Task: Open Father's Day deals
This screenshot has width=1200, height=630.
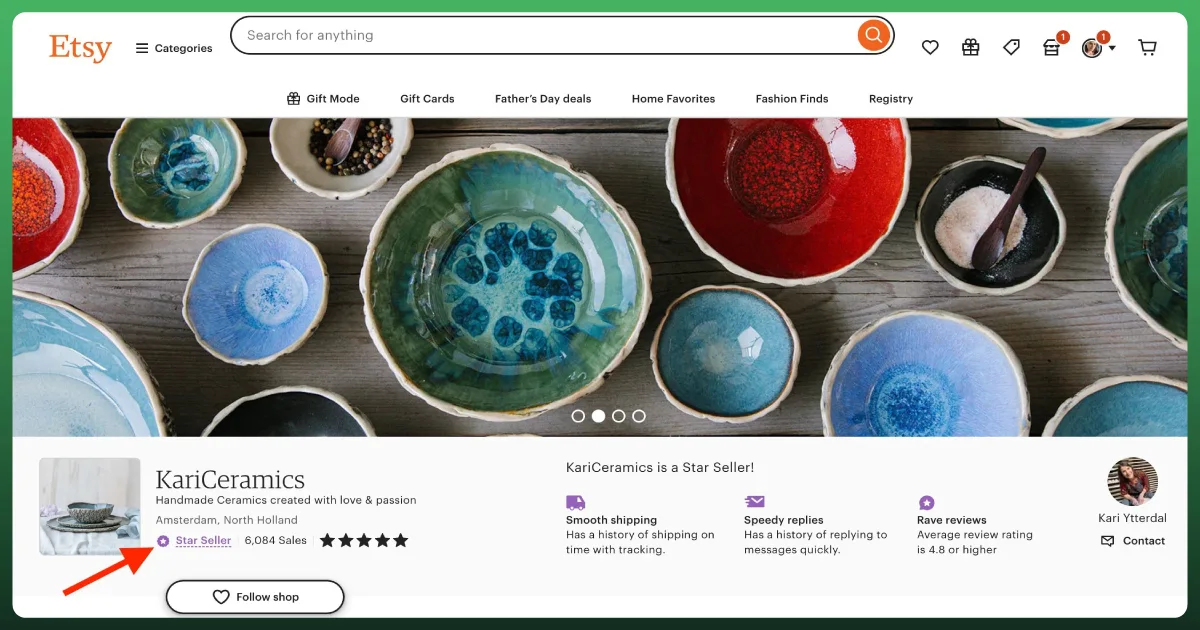Action: [x=543, y=98]
